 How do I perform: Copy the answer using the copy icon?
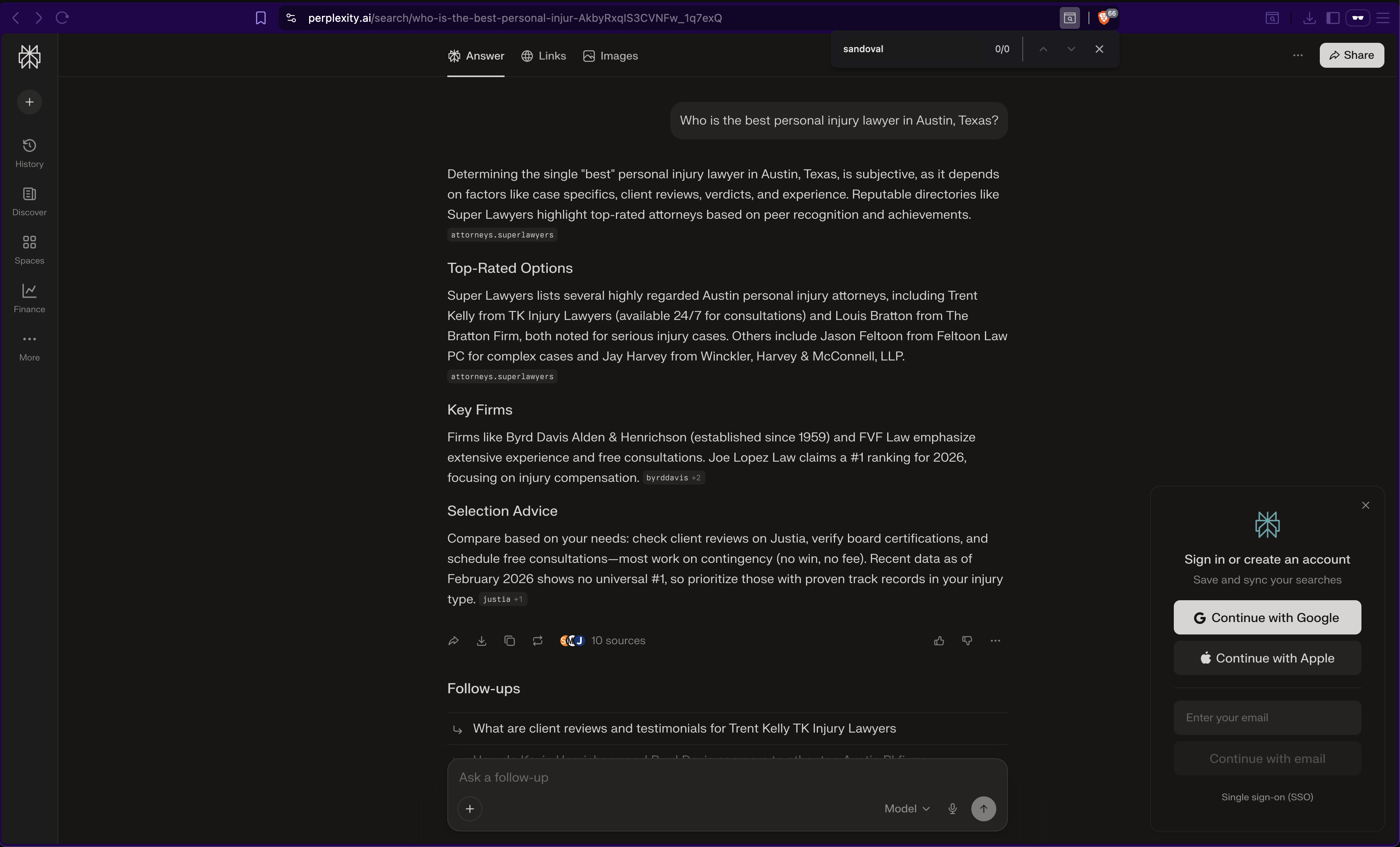[510, 641]
